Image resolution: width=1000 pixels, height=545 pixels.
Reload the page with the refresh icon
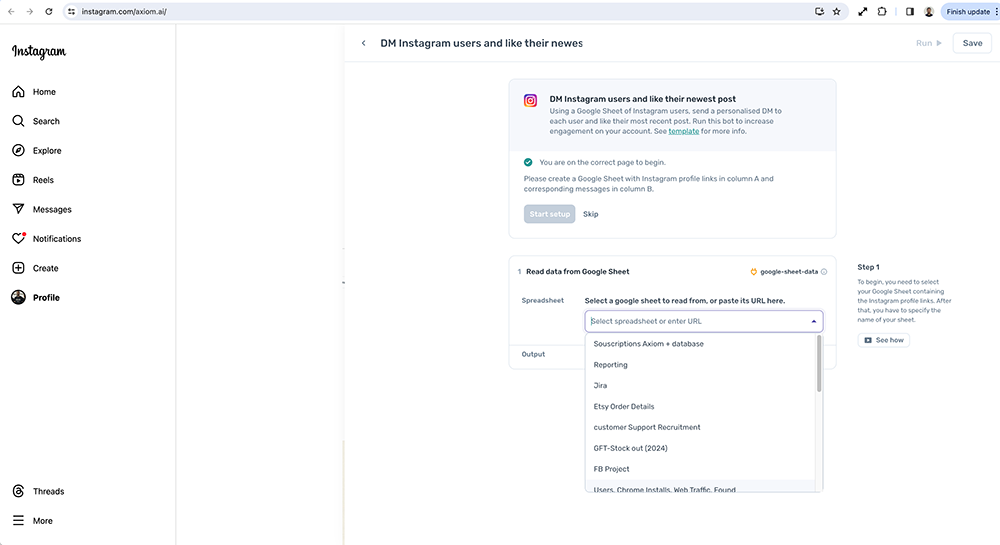pos(48,11)
